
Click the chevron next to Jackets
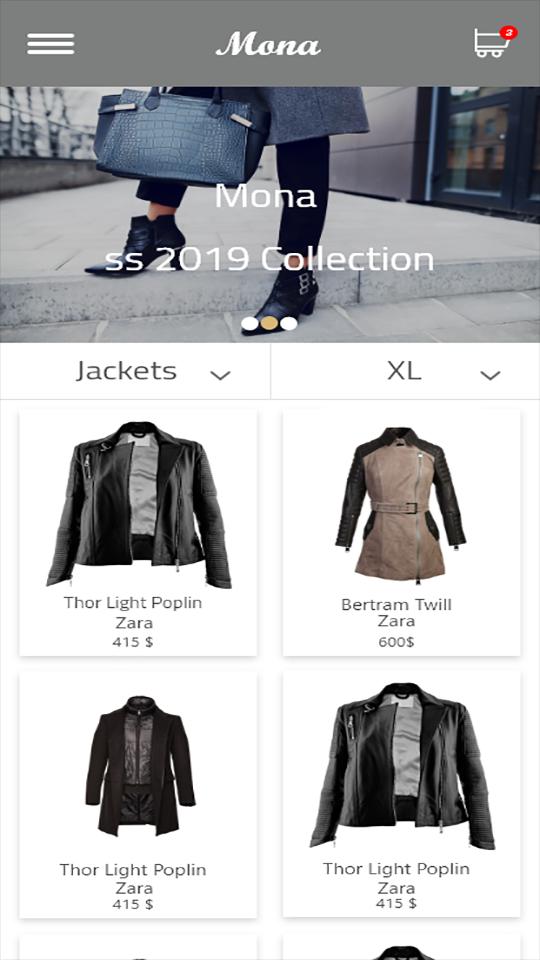pyautogui.click(x=220, y=375)
